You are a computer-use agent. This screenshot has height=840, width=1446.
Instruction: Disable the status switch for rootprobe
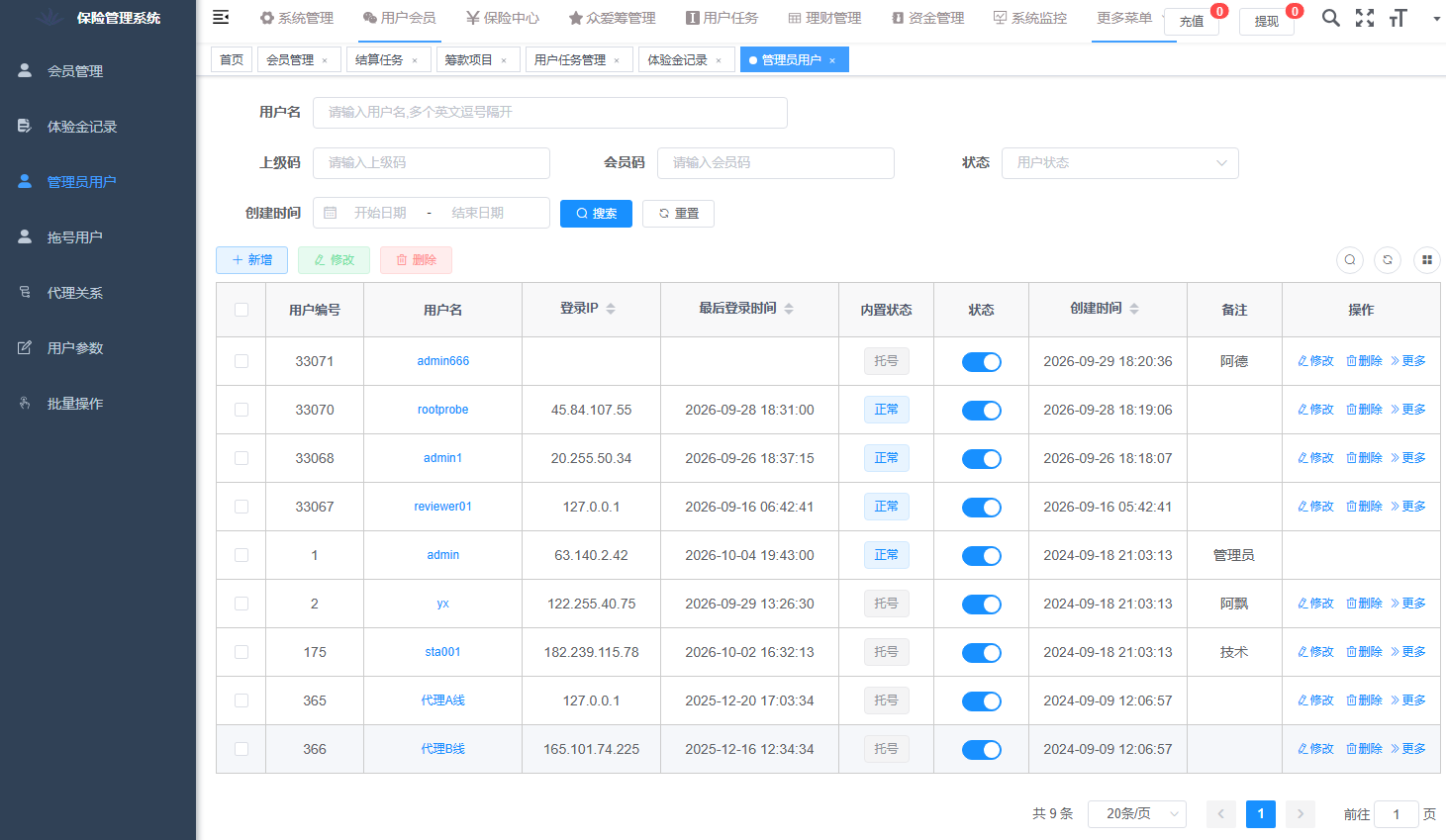click(x=982, y=410)
